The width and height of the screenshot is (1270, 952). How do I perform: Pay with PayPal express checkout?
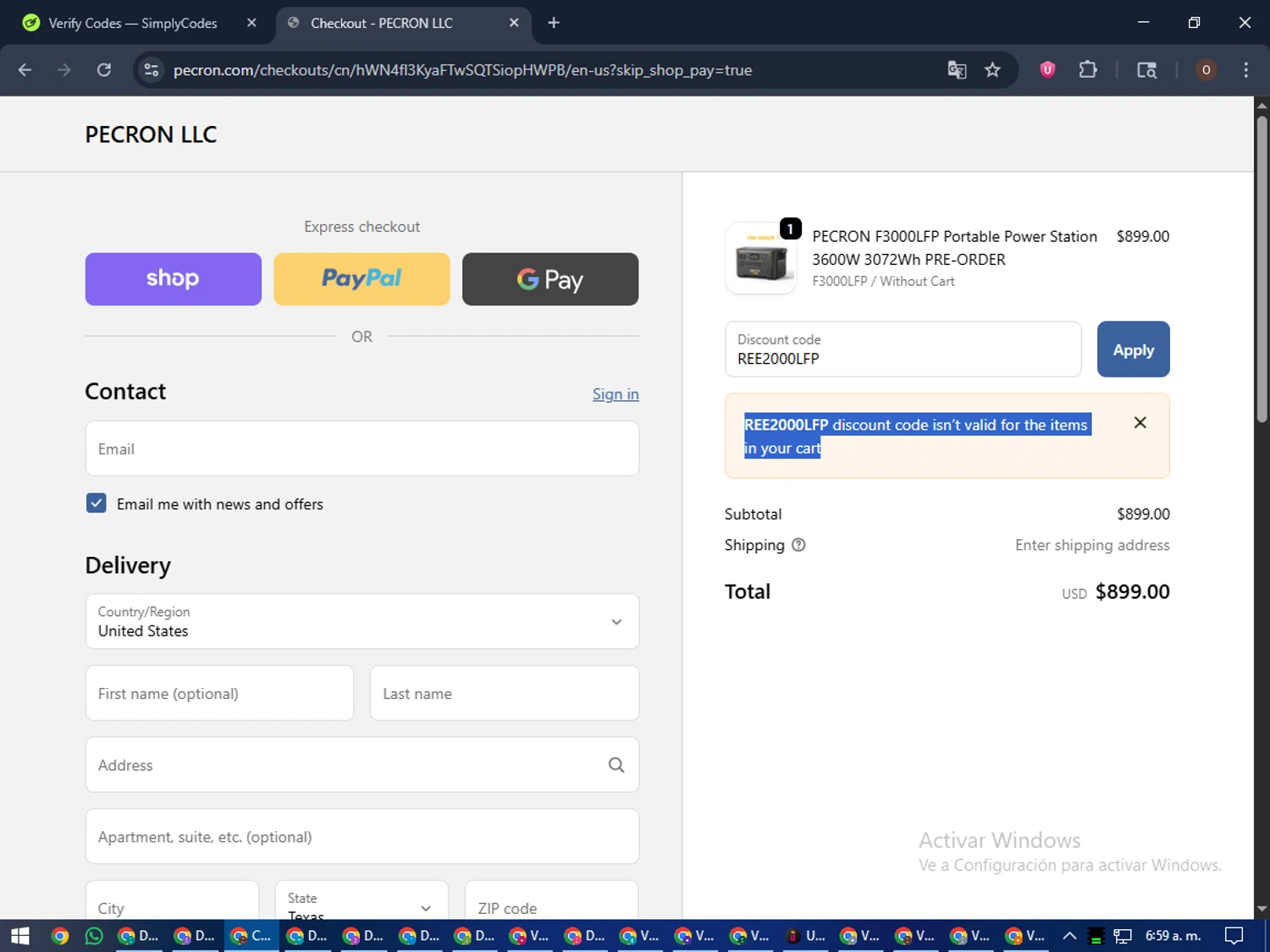coord(362,279)
